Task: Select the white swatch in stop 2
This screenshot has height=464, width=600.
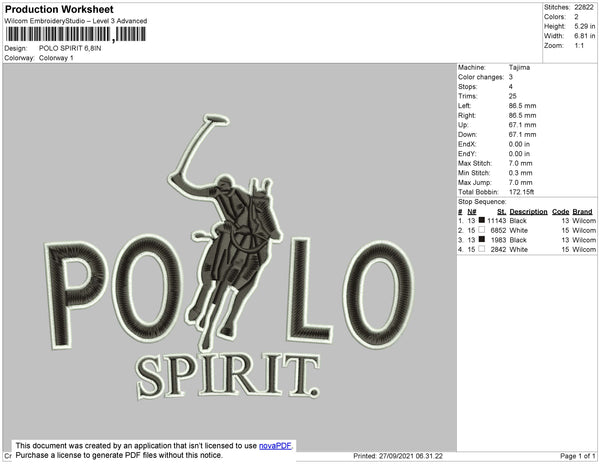Action: click(x=482, y=230)
